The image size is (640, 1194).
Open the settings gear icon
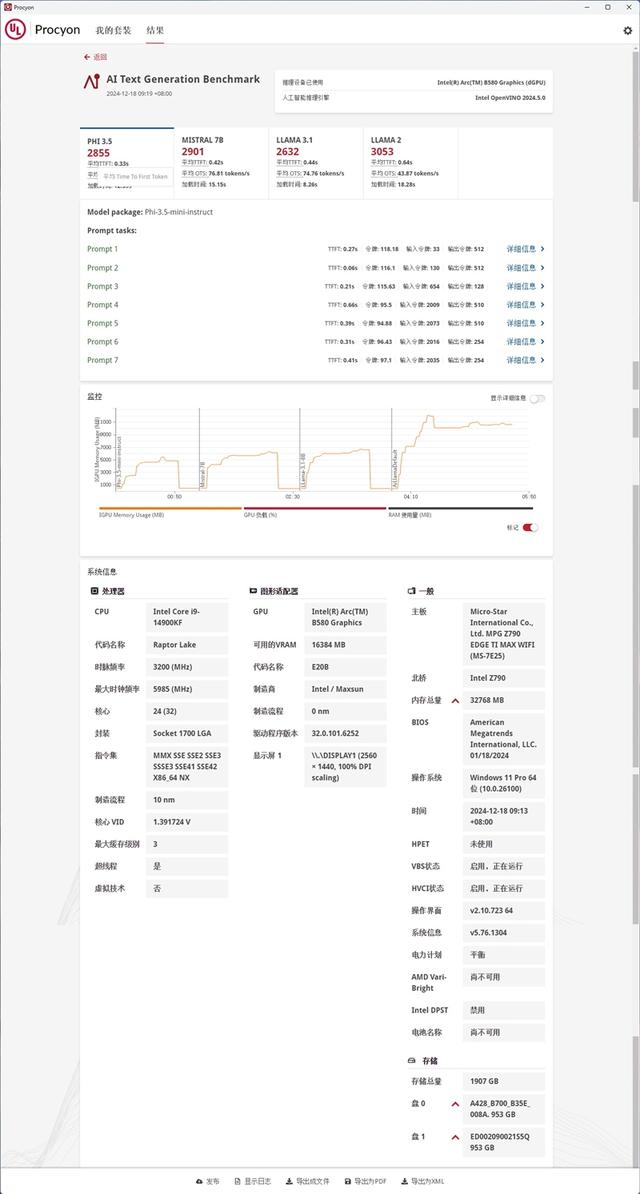coord(628,30)
